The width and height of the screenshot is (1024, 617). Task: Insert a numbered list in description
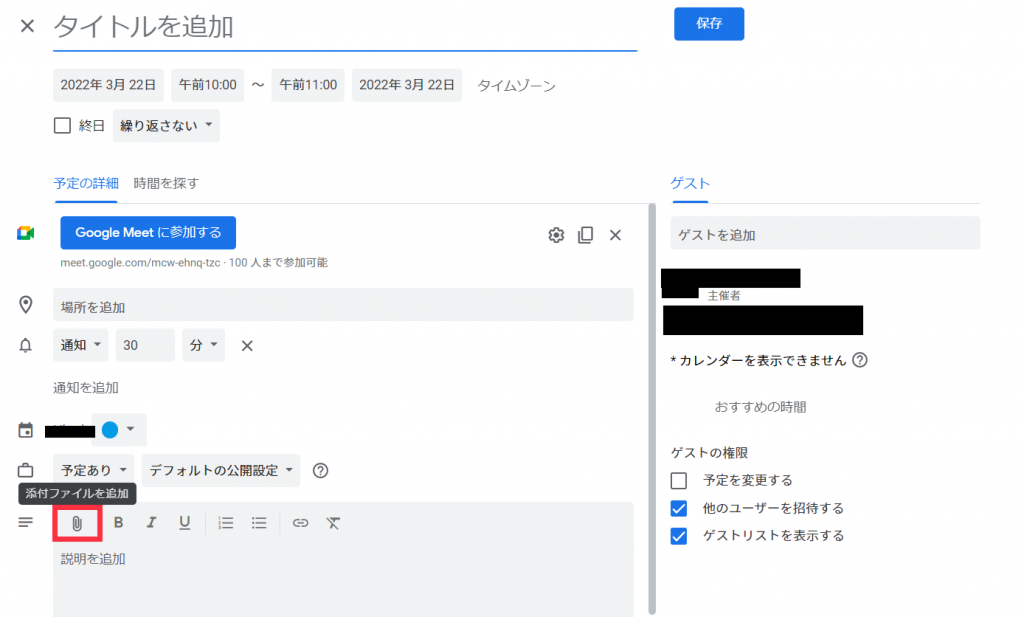[x=226, y=523]
